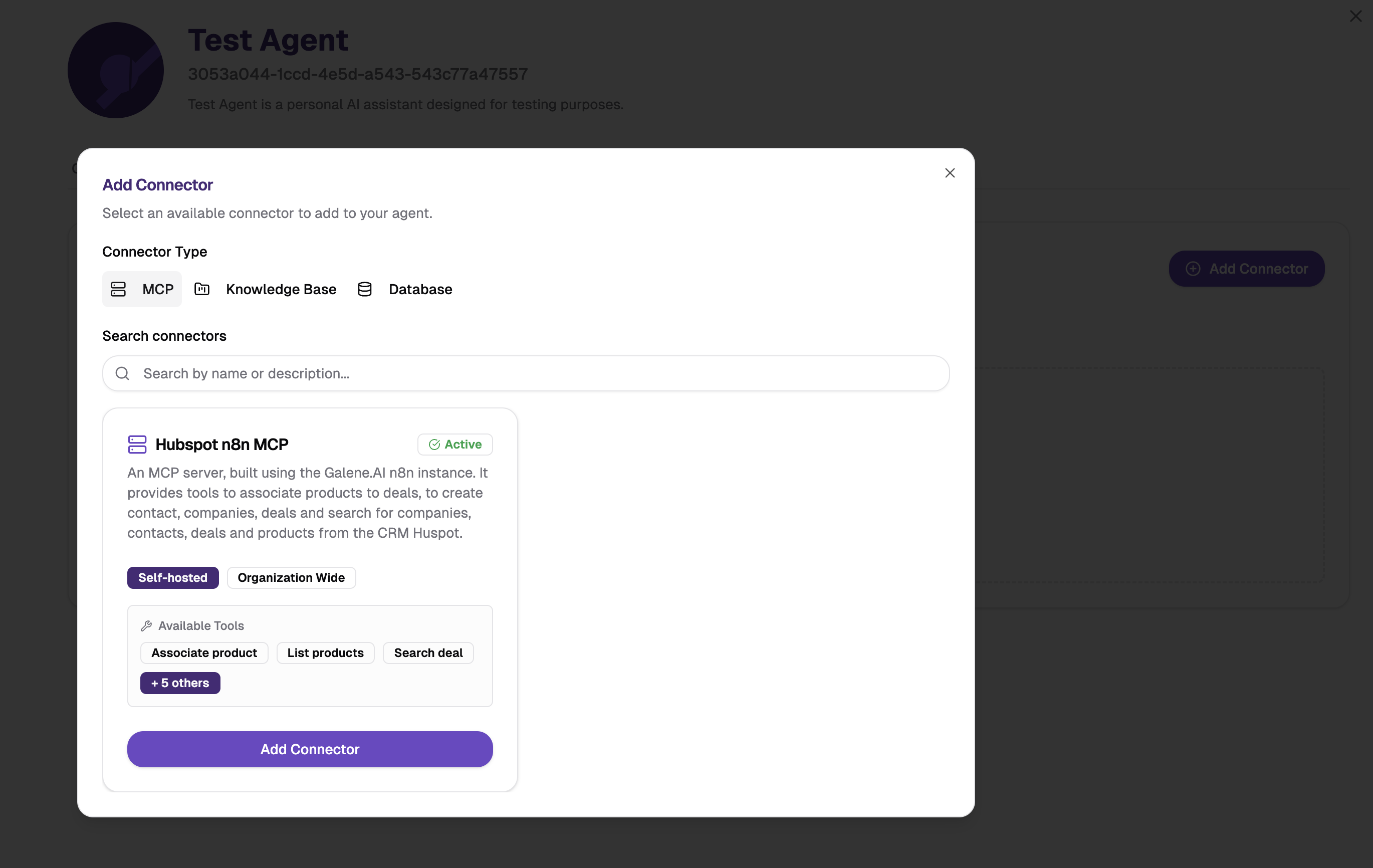The image size is (1373, 868).
Task: Click the Search connectors label
Action: coord(164,336)
